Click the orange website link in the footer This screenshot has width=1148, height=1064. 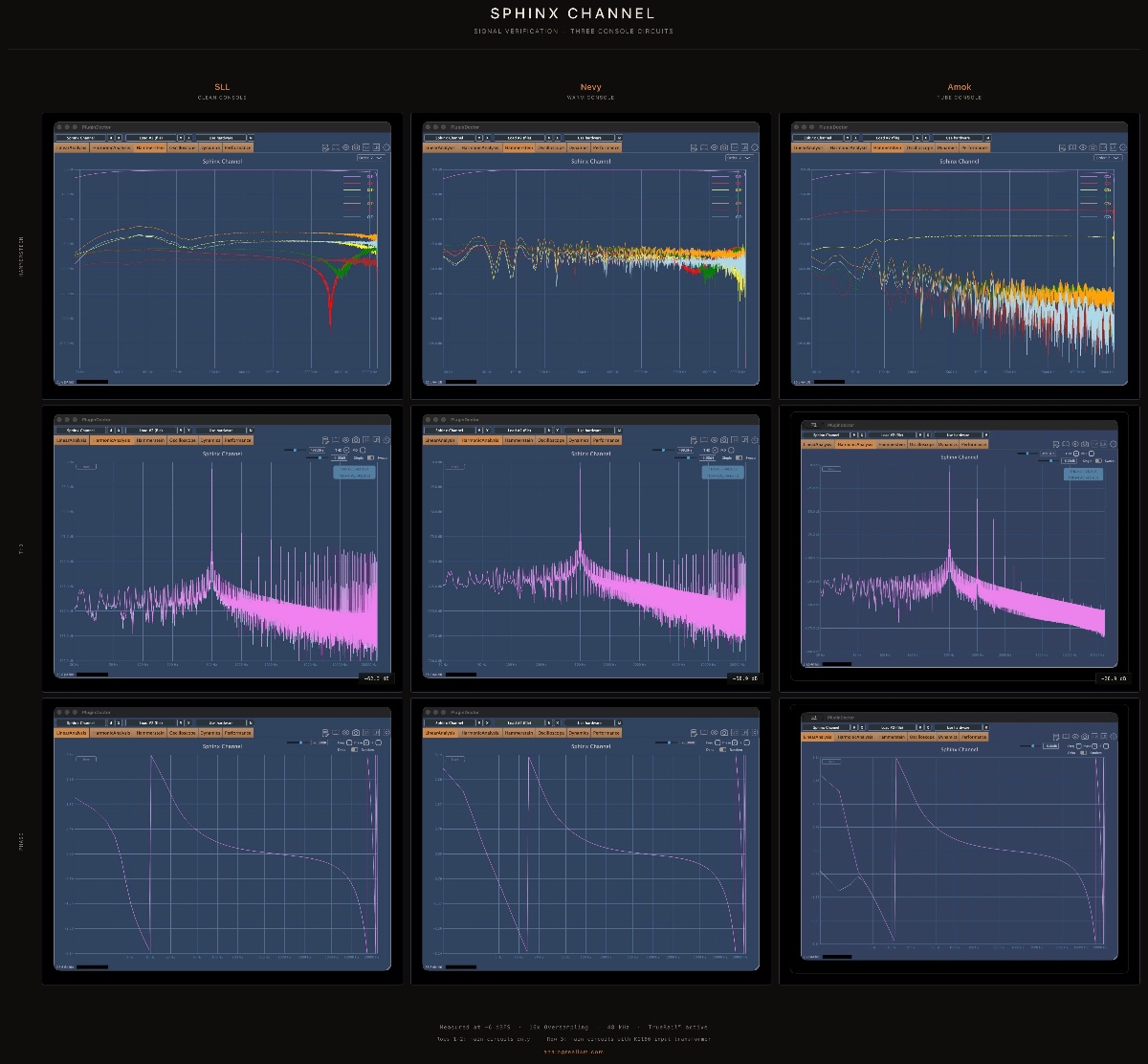tap(574, 1051)
